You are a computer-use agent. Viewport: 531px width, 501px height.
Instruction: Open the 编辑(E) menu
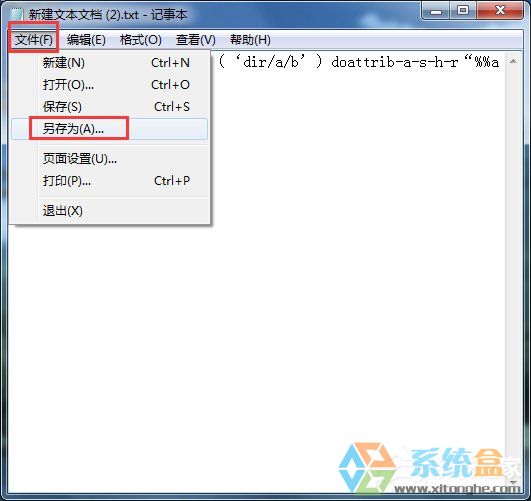[x=86, y=40]
